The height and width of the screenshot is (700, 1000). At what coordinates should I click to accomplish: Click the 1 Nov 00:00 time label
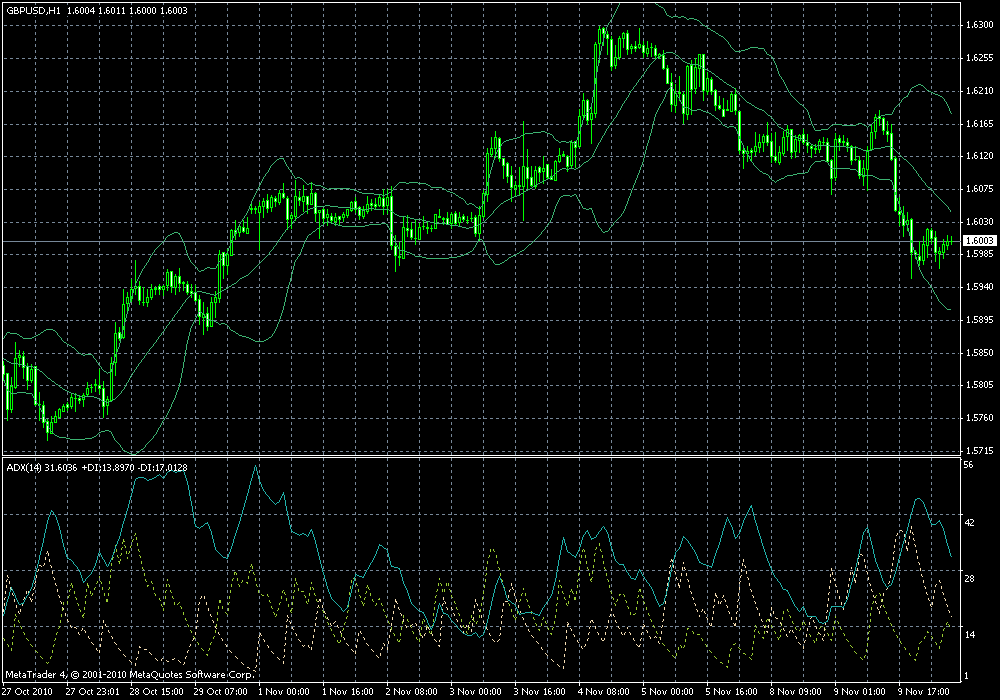pyautogui.click(x=284, y=692)
